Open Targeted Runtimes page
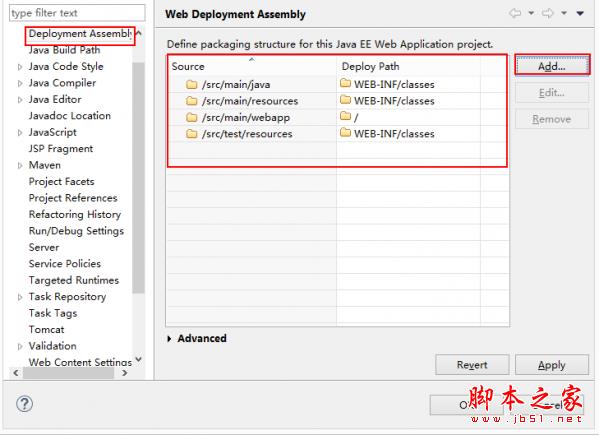Screen dimensions: 599x435 (x=74, y=280)
